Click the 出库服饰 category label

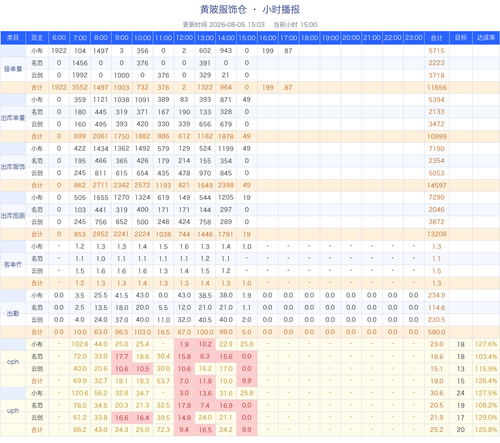pyautogui.click(x=13, y=167)
